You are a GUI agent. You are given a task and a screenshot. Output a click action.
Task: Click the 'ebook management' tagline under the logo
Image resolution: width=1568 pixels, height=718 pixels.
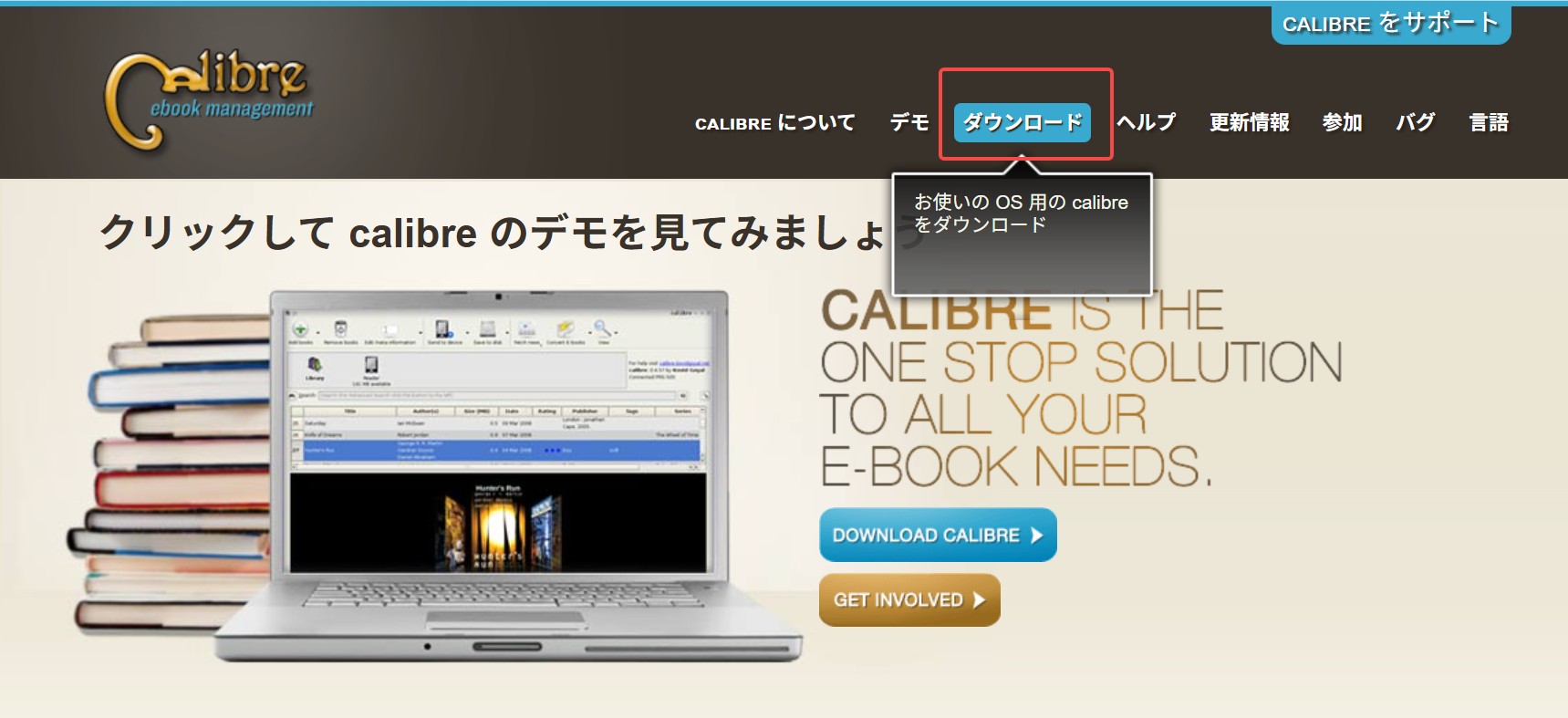tap(232, 109)
